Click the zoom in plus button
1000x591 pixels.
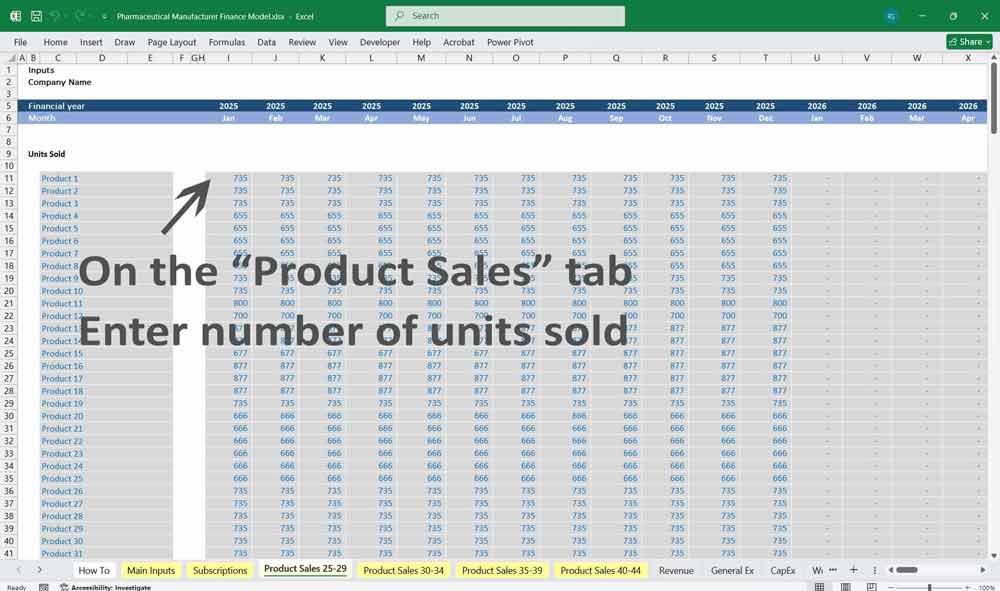(x=969, y=587)
